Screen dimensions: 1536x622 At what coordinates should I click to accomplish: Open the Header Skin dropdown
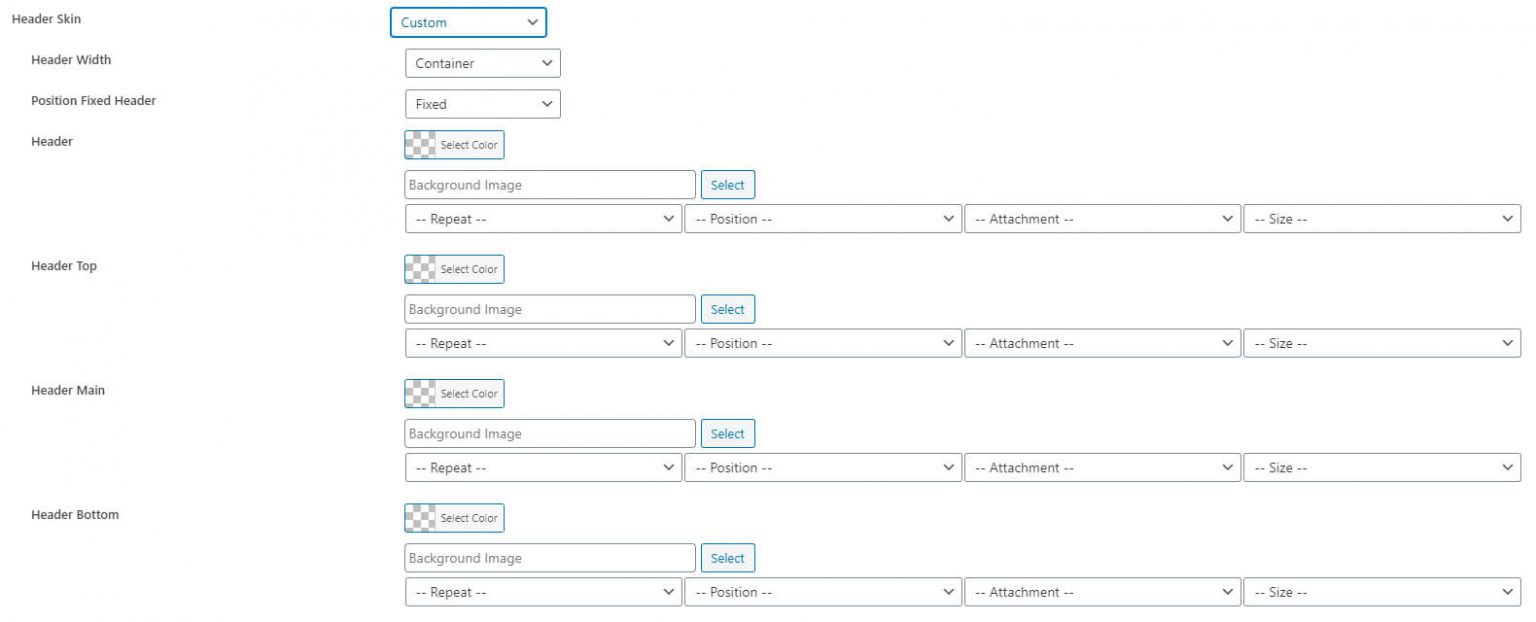coord(468,22)
